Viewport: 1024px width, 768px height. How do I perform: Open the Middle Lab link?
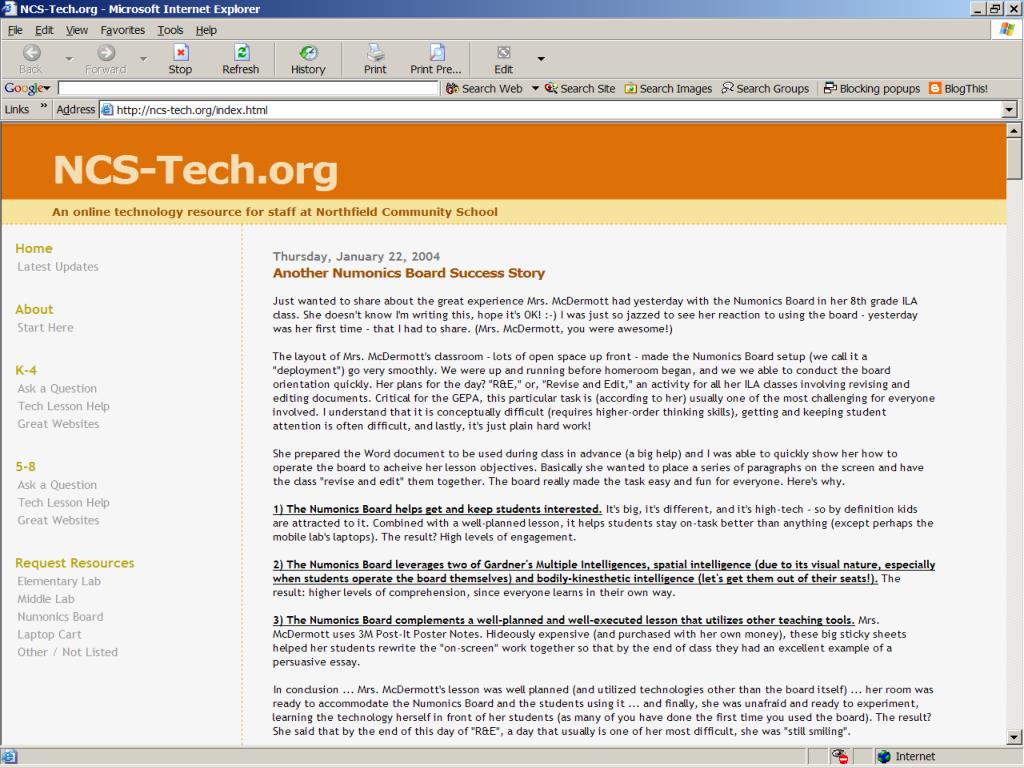tap(46, 599)
